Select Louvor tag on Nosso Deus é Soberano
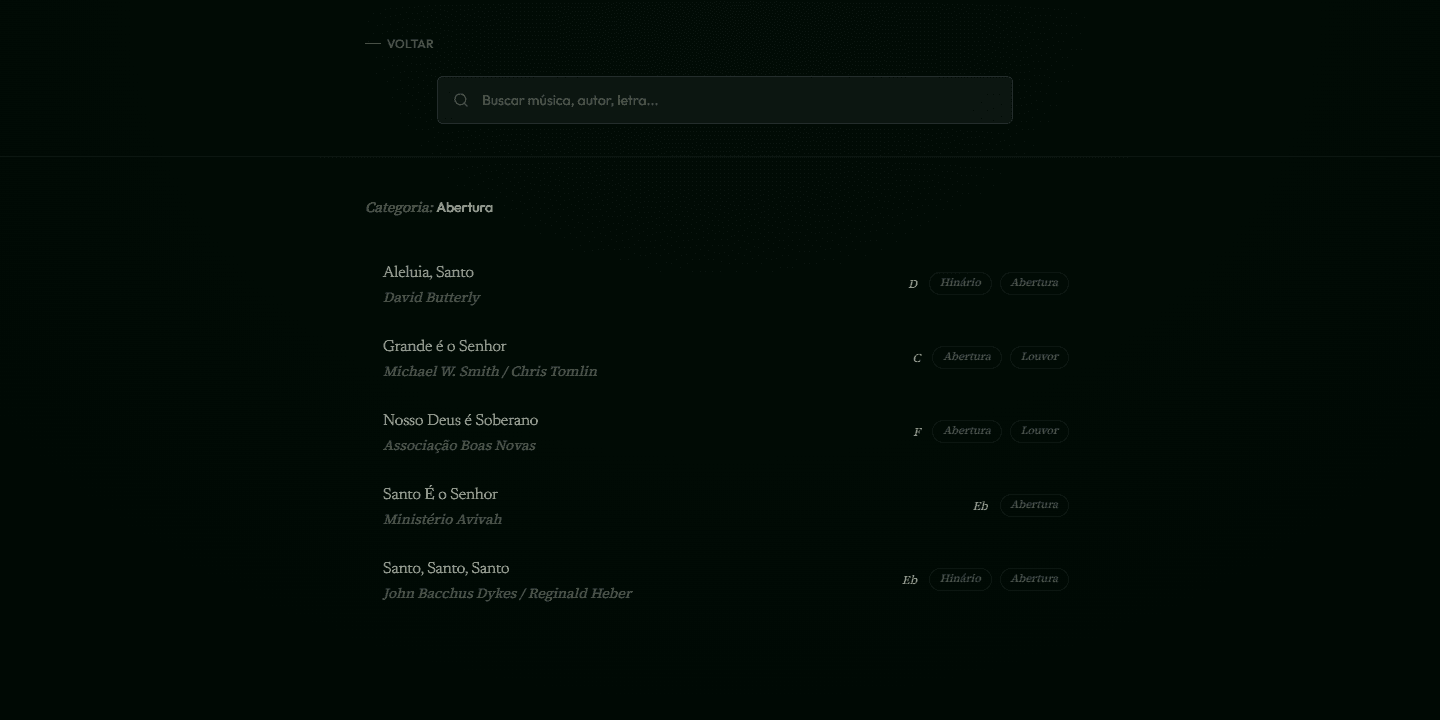1440x720 pixels. tap(1039, 431)
